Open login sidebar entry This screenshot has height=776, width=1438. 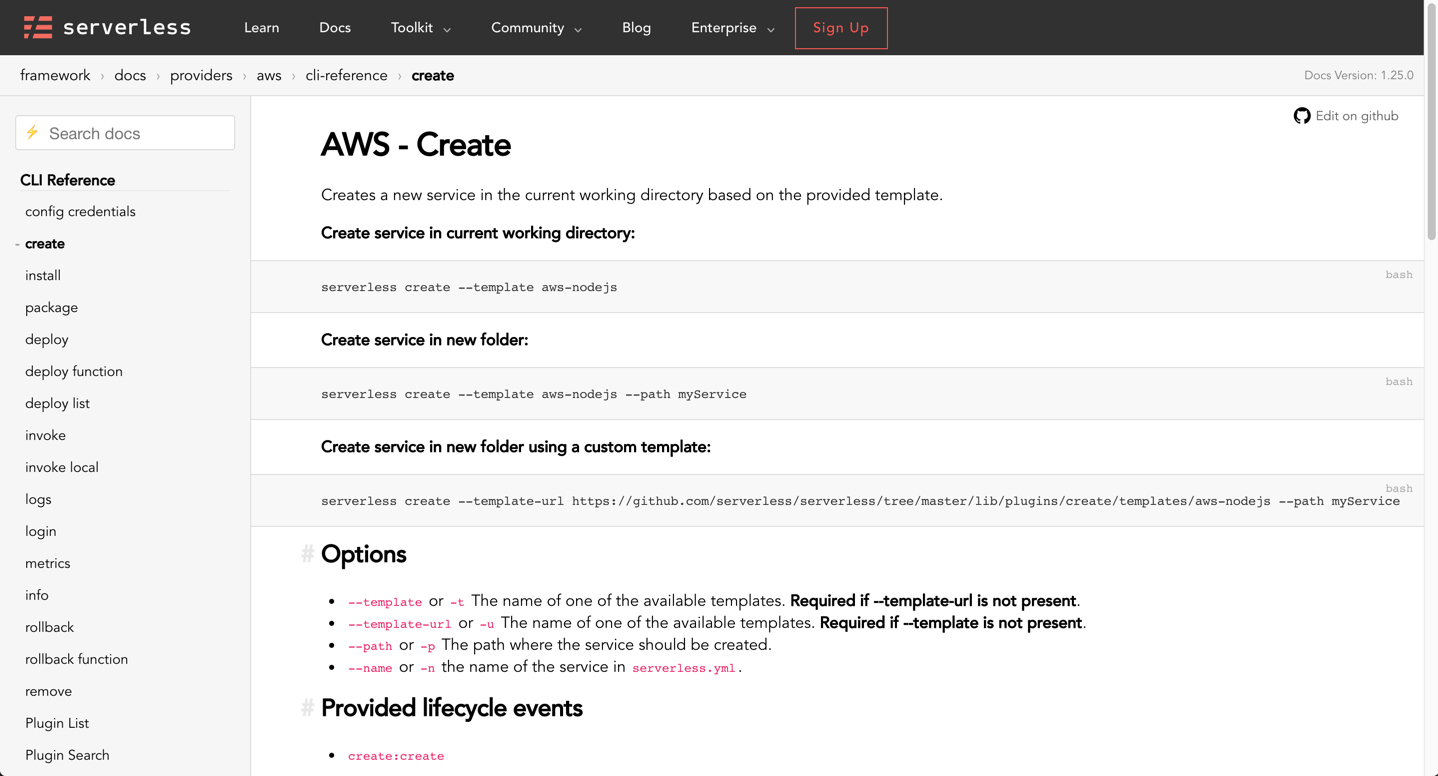[41, 532]
